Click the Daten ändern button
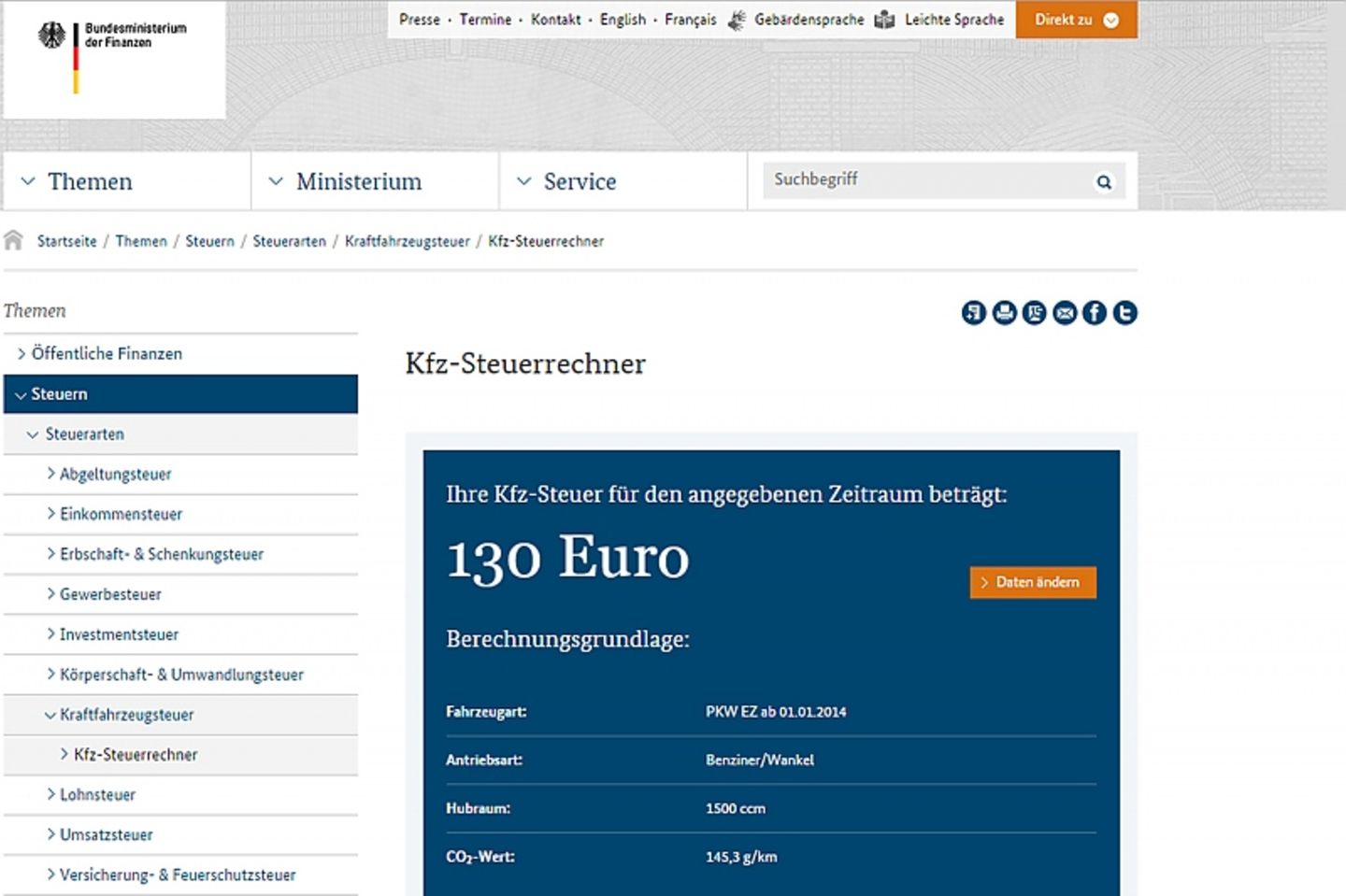This screenshot has width=1346, height=896. point(1033,582)
